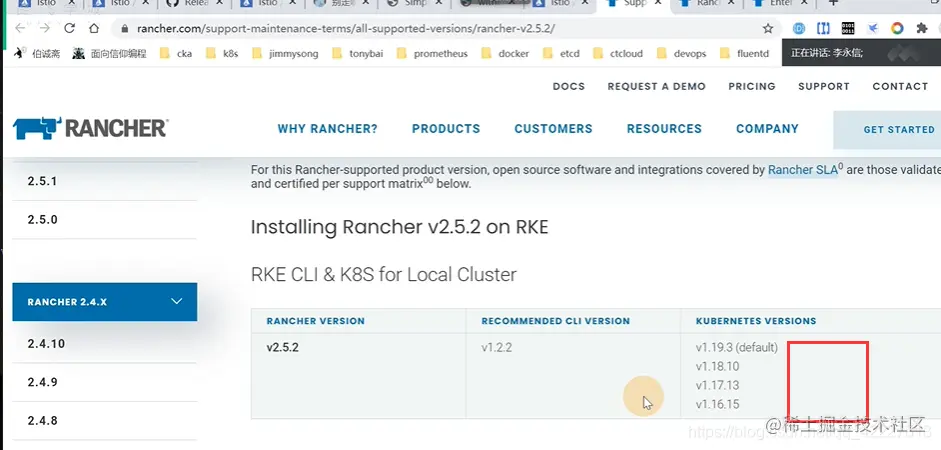
Task: Switch to the Enter tab
Action: tap(780, 3)
